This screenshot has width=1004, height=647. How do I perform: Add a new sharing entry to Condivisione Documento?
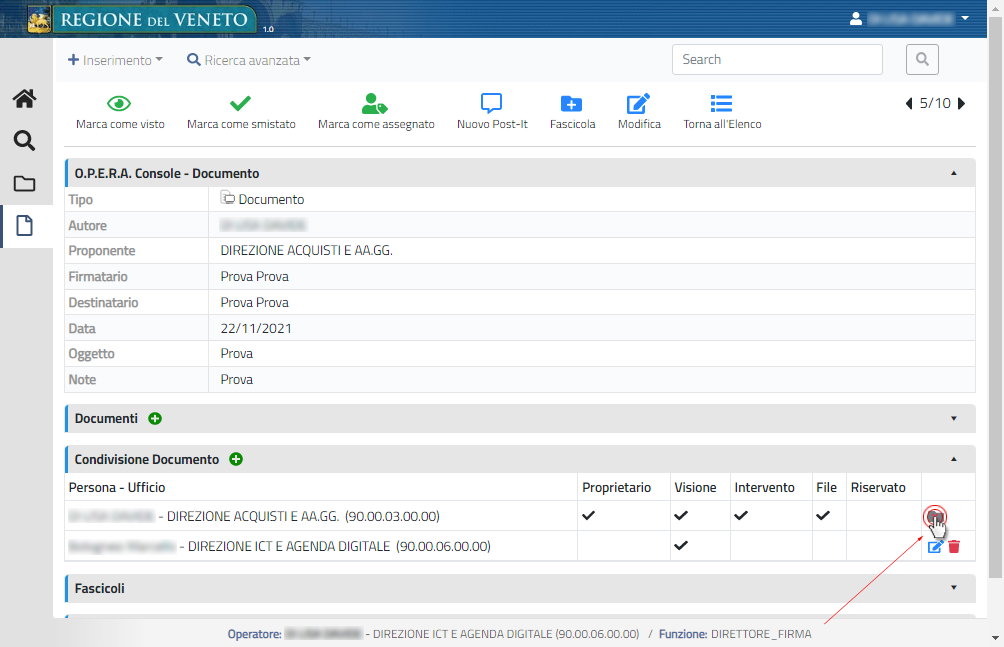click(x=236, y=460)
